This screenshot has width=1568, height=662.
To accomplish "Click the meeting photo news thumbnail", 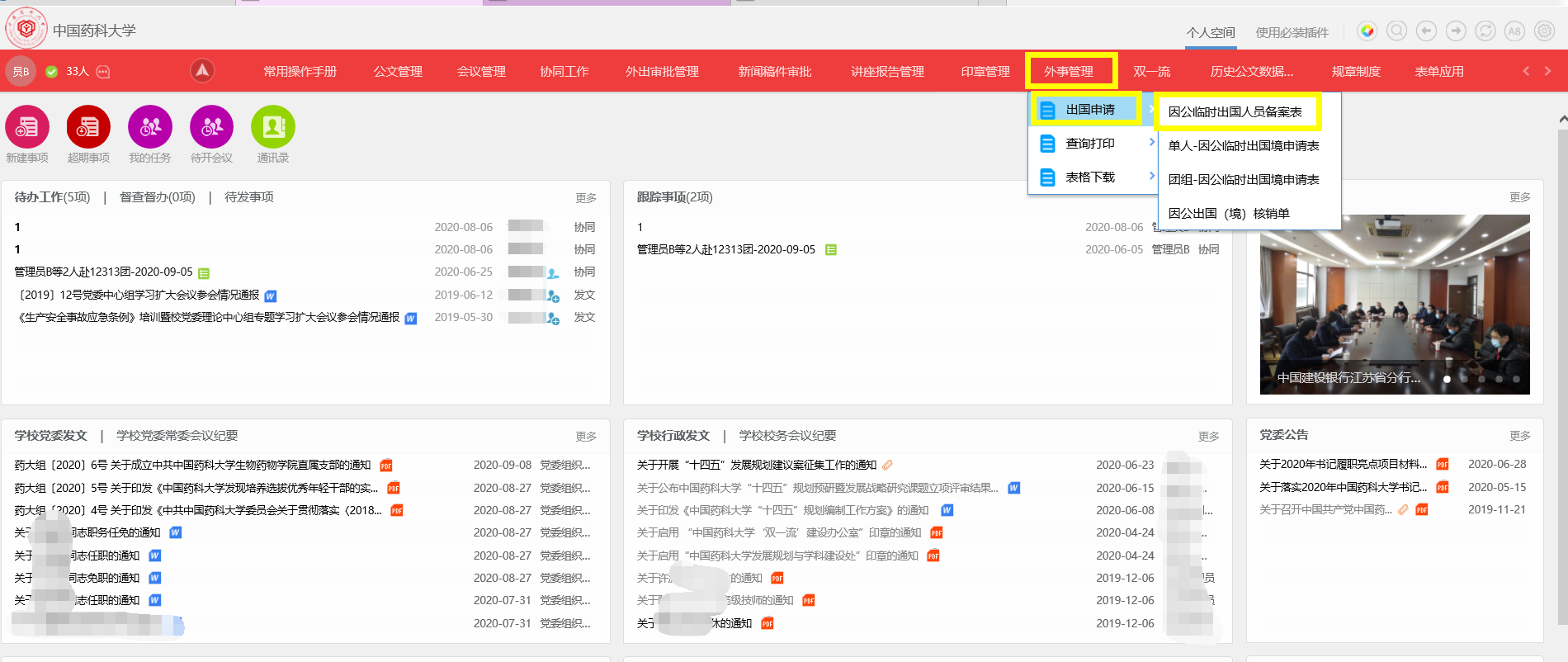I will 1394,304.
